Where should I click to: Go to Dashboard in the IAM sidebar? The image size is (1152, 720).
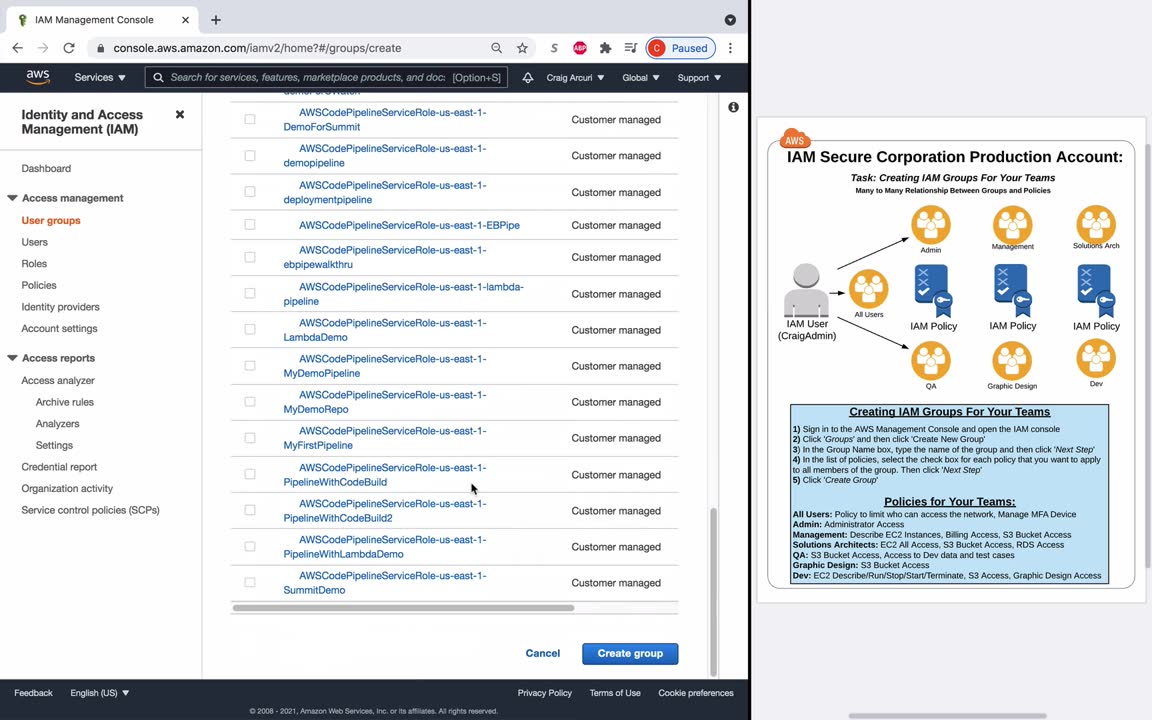click(46, 168)
